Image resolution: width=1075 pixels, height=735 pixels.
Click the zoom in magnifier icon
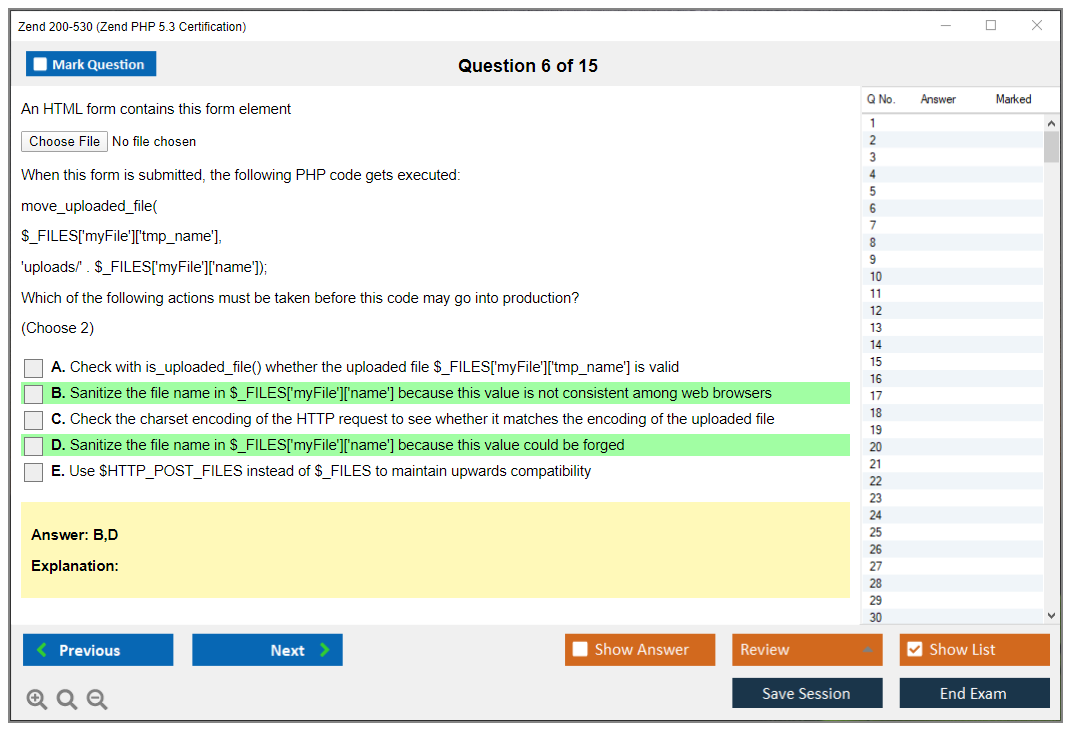click(37, 700)
